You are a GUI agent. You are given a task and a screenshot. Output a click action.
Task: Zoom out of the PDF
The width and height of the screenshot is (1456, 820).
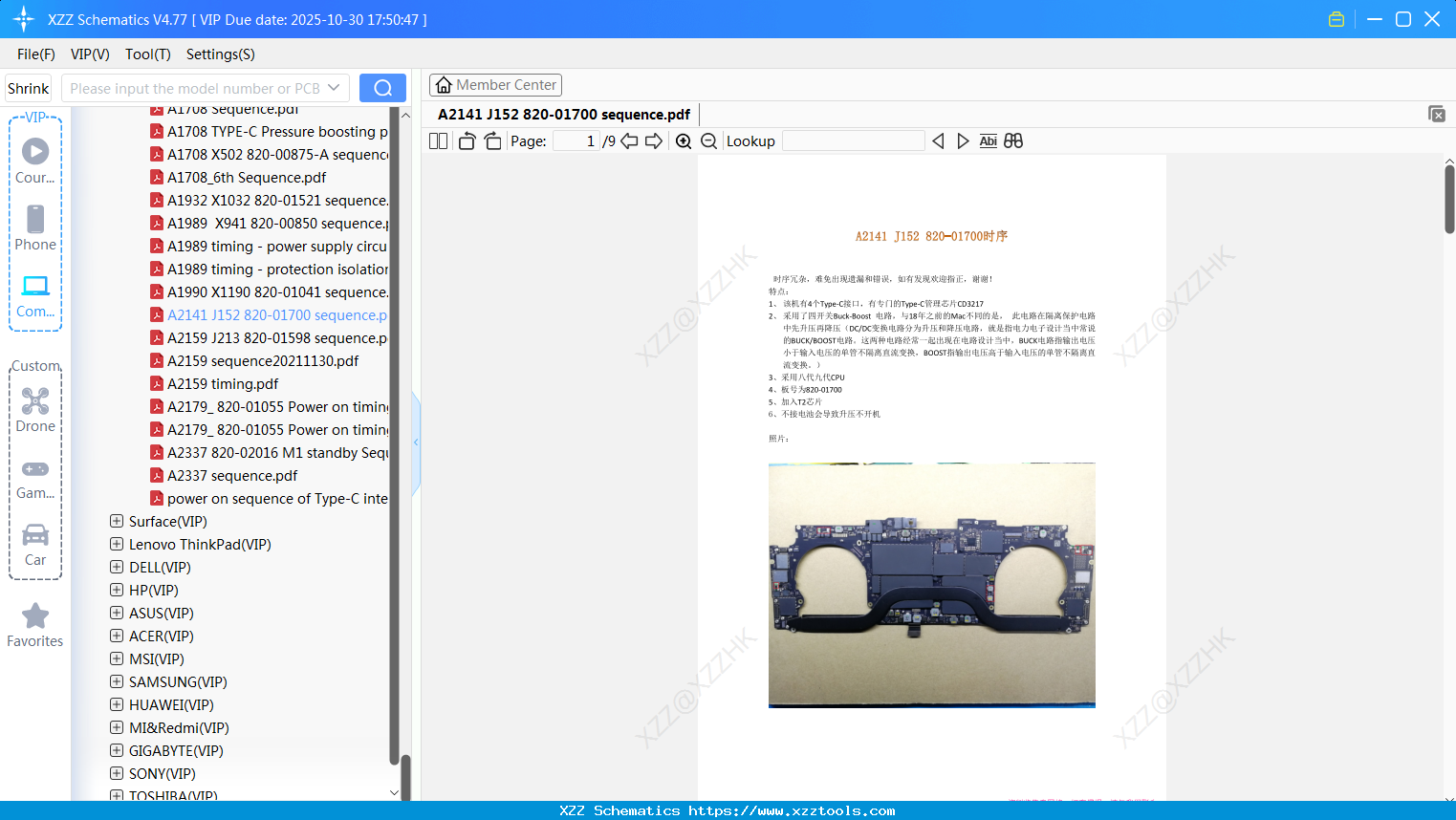[708, 141]
